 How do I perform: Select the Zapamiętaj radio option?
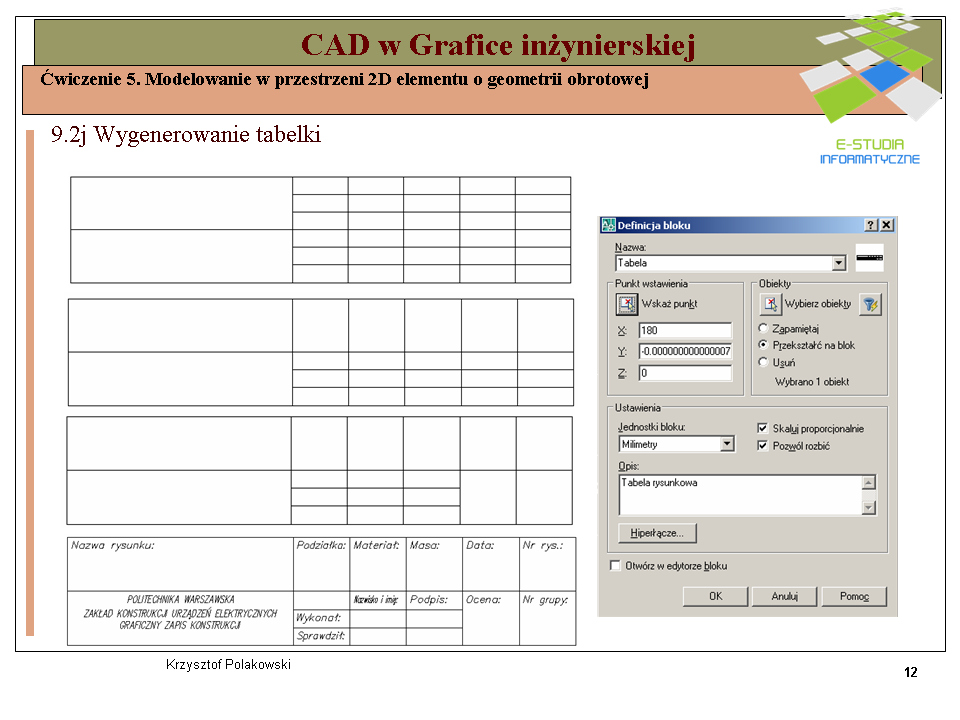[763, 329]
